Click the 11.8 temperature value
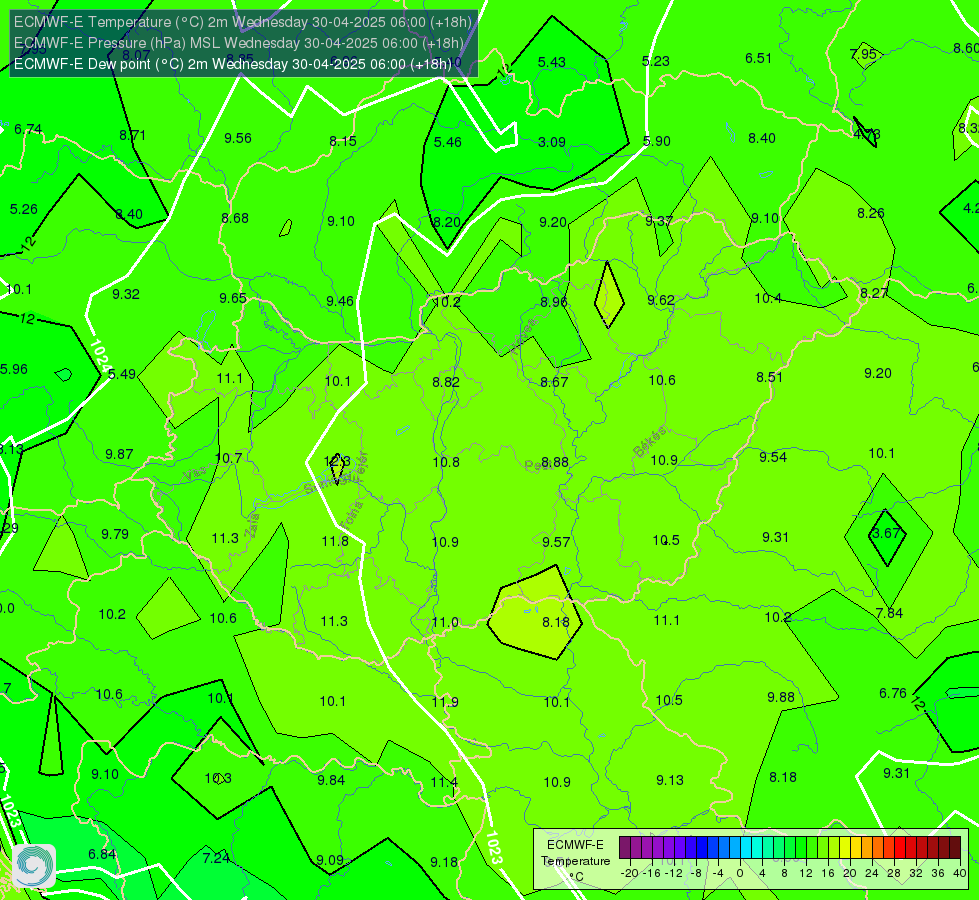979x900 pixels. pyautogui.click(x=335, y=541)
